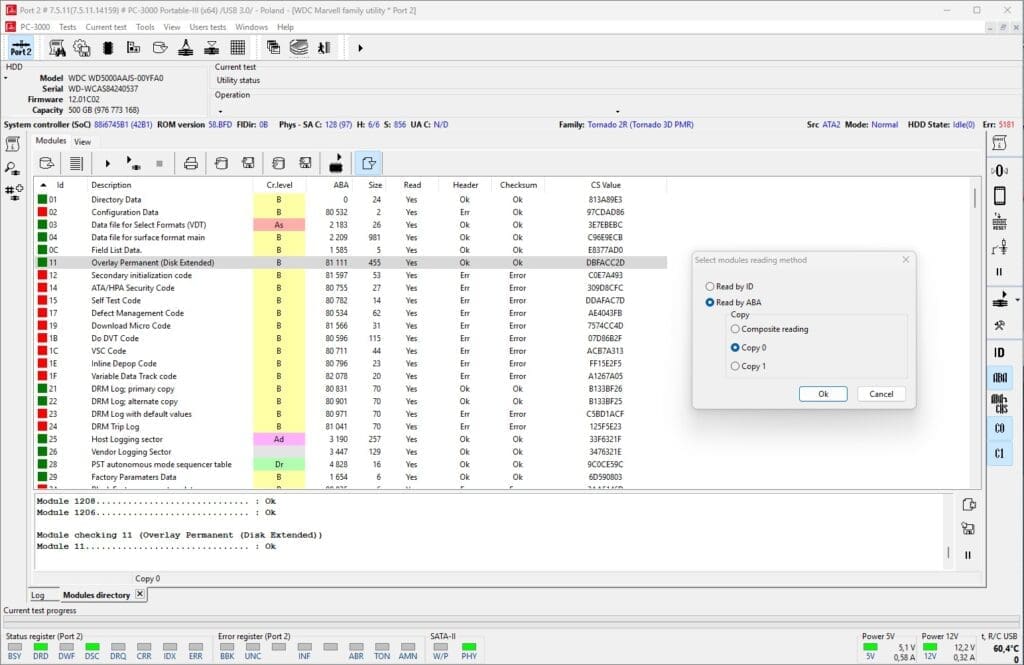Click the stacked disk platters icon

(x=299, y=48)
